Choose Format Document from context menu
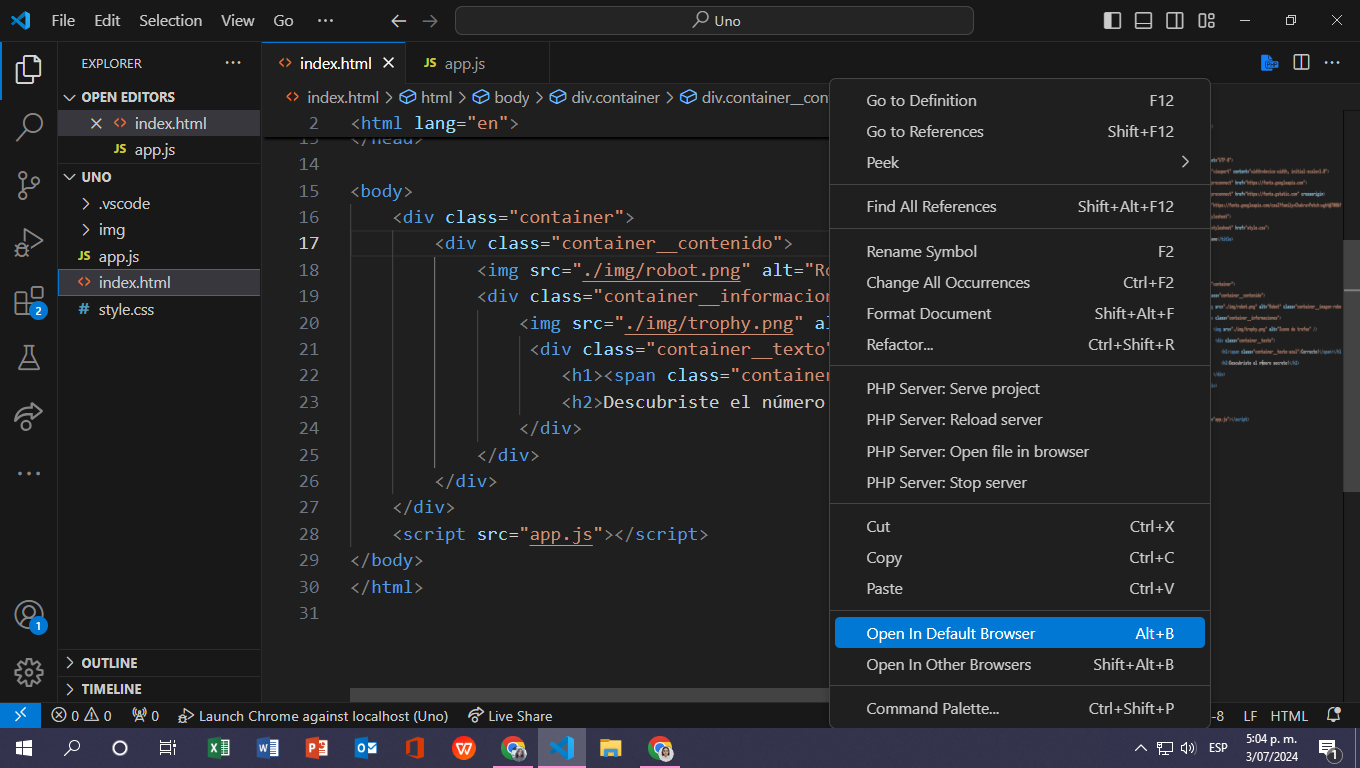The image size is (1360, 768). (1020, 313)
